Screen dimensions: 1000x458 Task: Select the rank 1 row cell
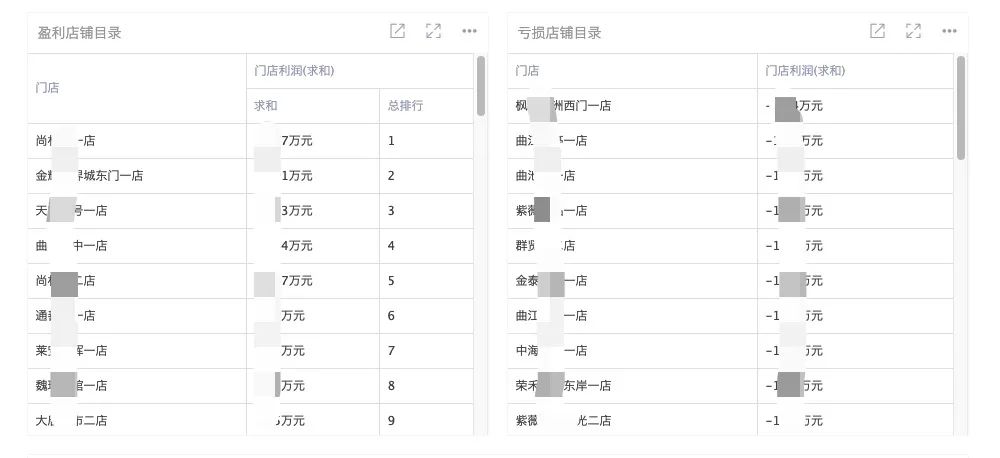[x=392, y=141]
